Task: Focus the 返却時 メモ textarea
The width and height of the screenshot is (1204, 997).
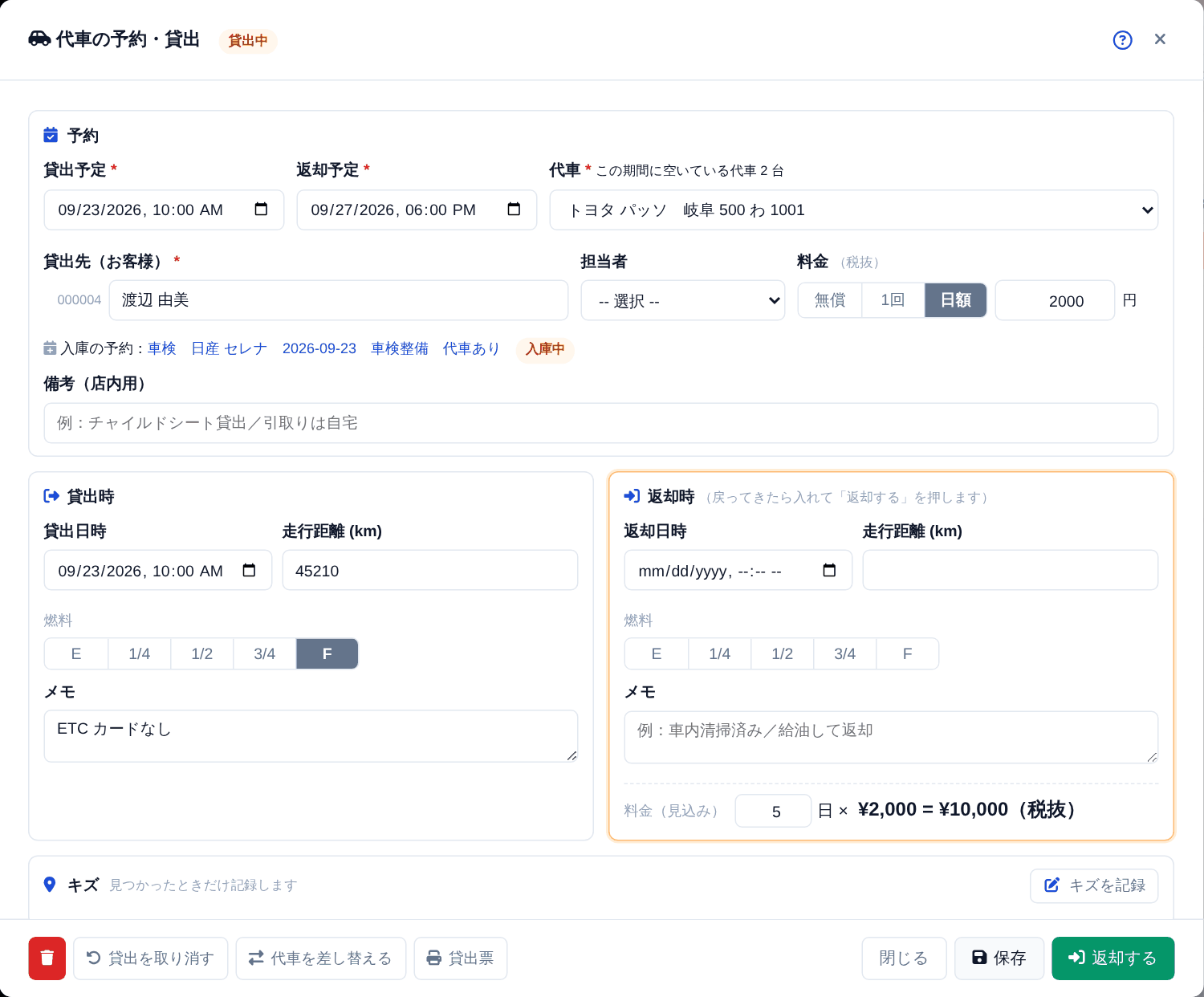Action: click(892, 737)
